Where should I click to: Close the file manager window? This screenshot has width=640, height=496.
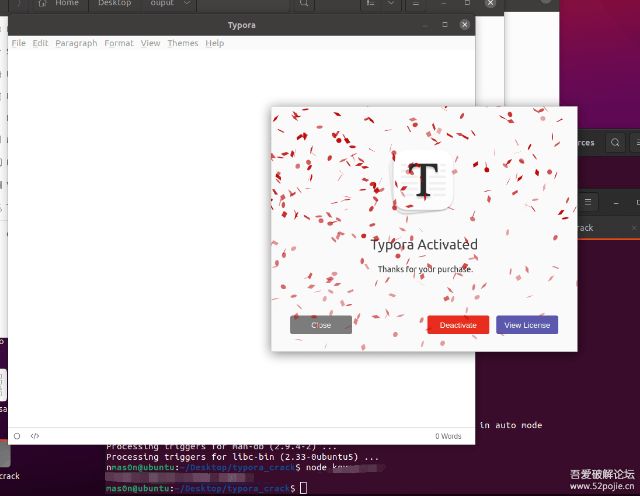(x=490, y=3)
